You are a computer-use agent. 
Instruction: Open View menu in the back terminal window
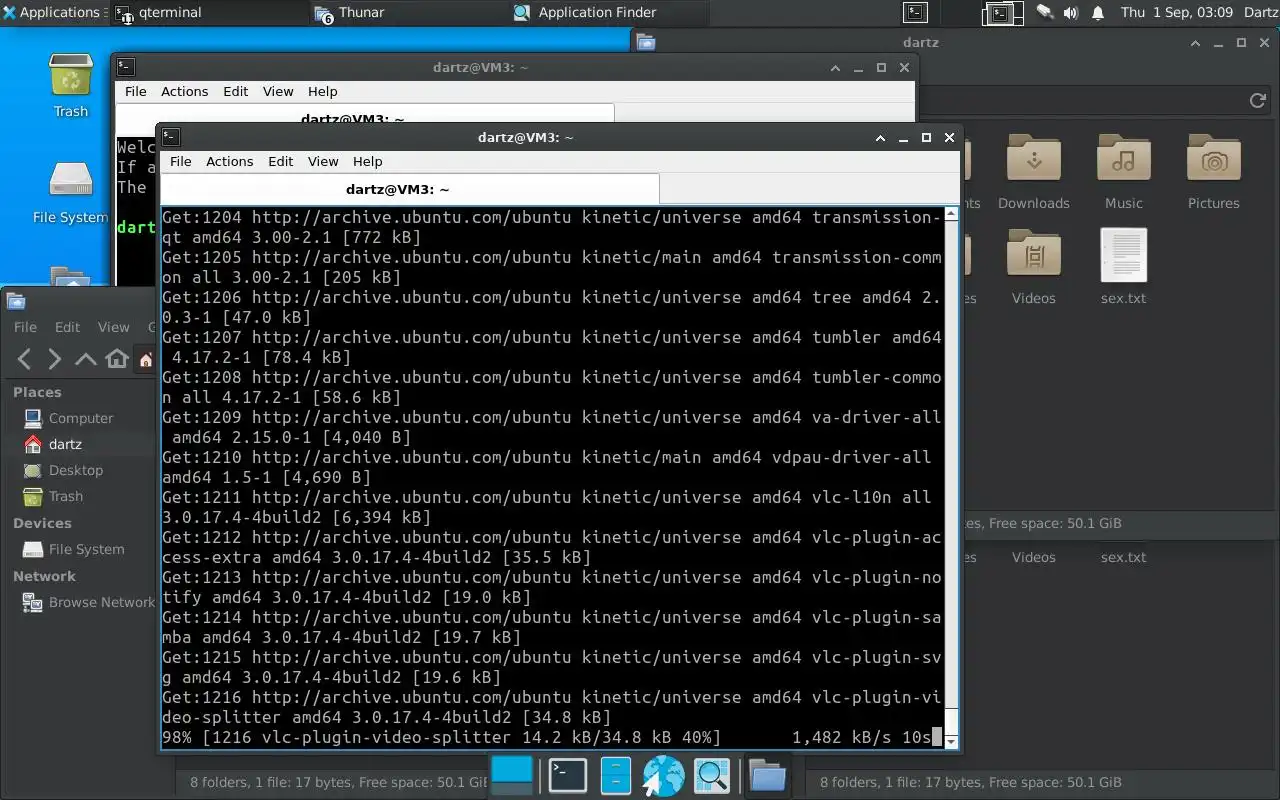coord(278,91)
